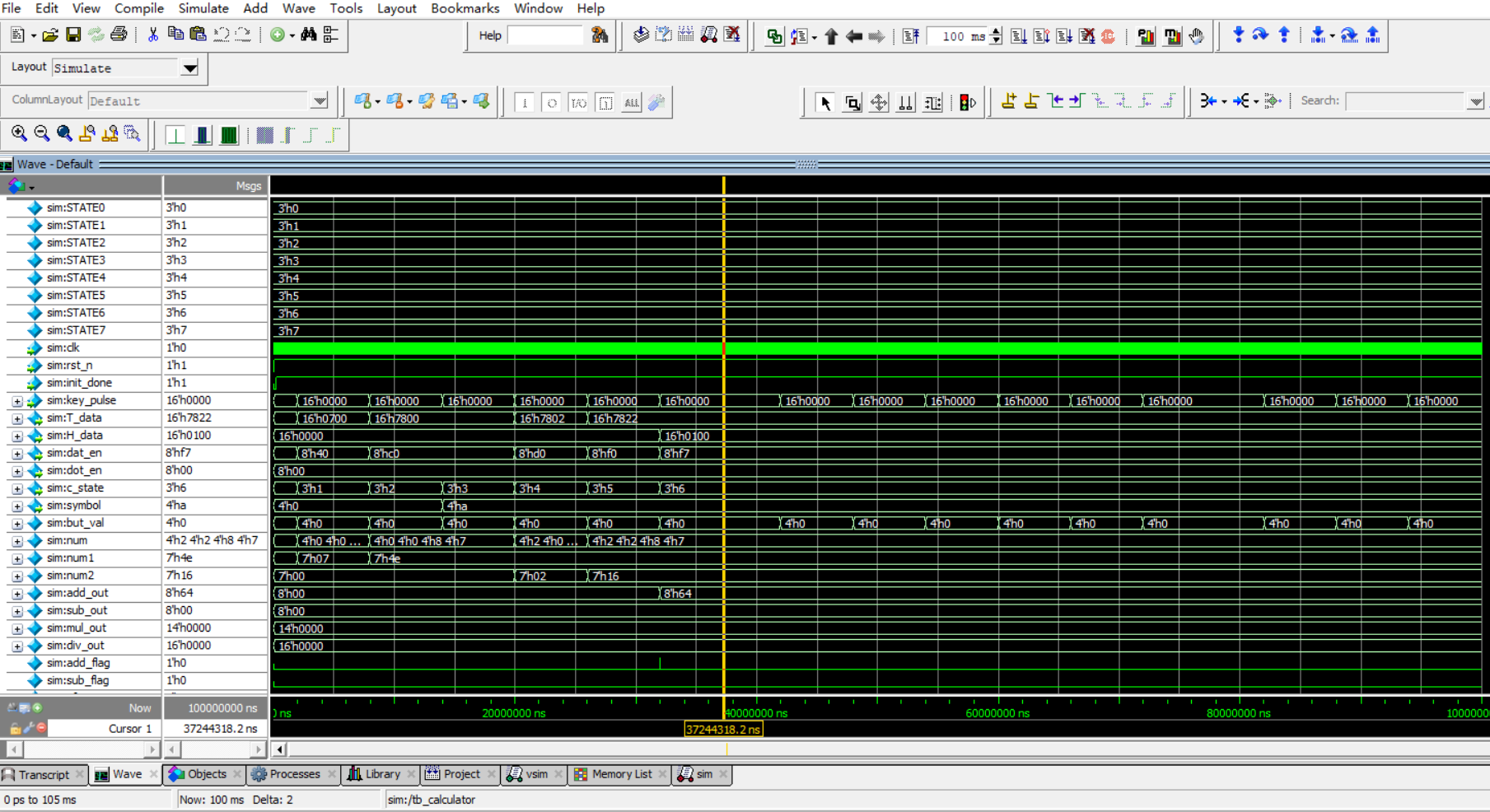Click the Cut scissors icon

coord(152,35)
